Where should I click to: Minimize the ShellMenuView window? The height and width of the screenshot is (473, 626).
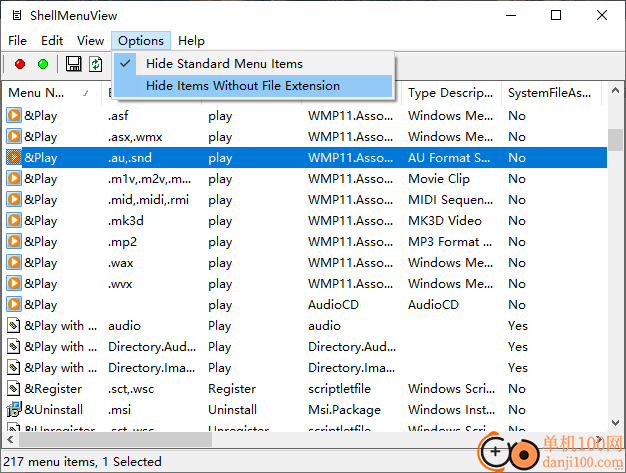[x=511, y=15]
